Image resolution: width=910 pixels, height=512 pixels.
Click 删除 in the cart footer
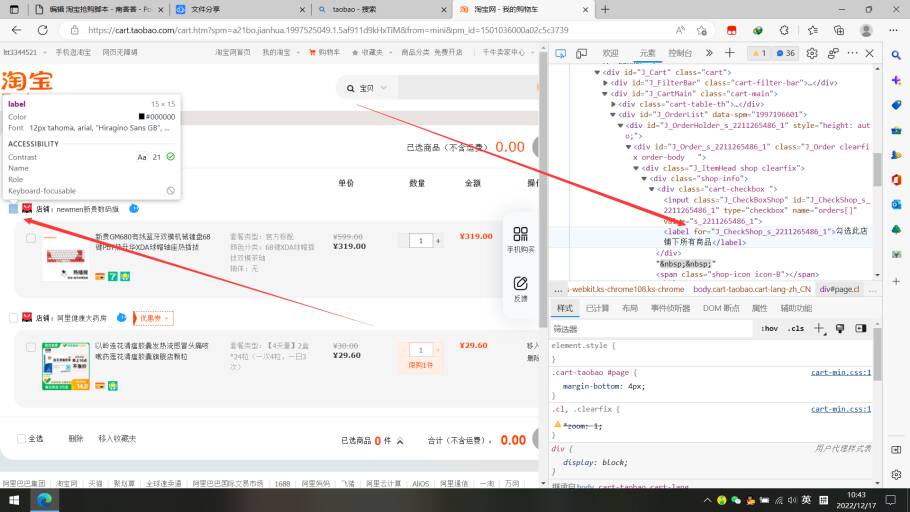[76, 439]
